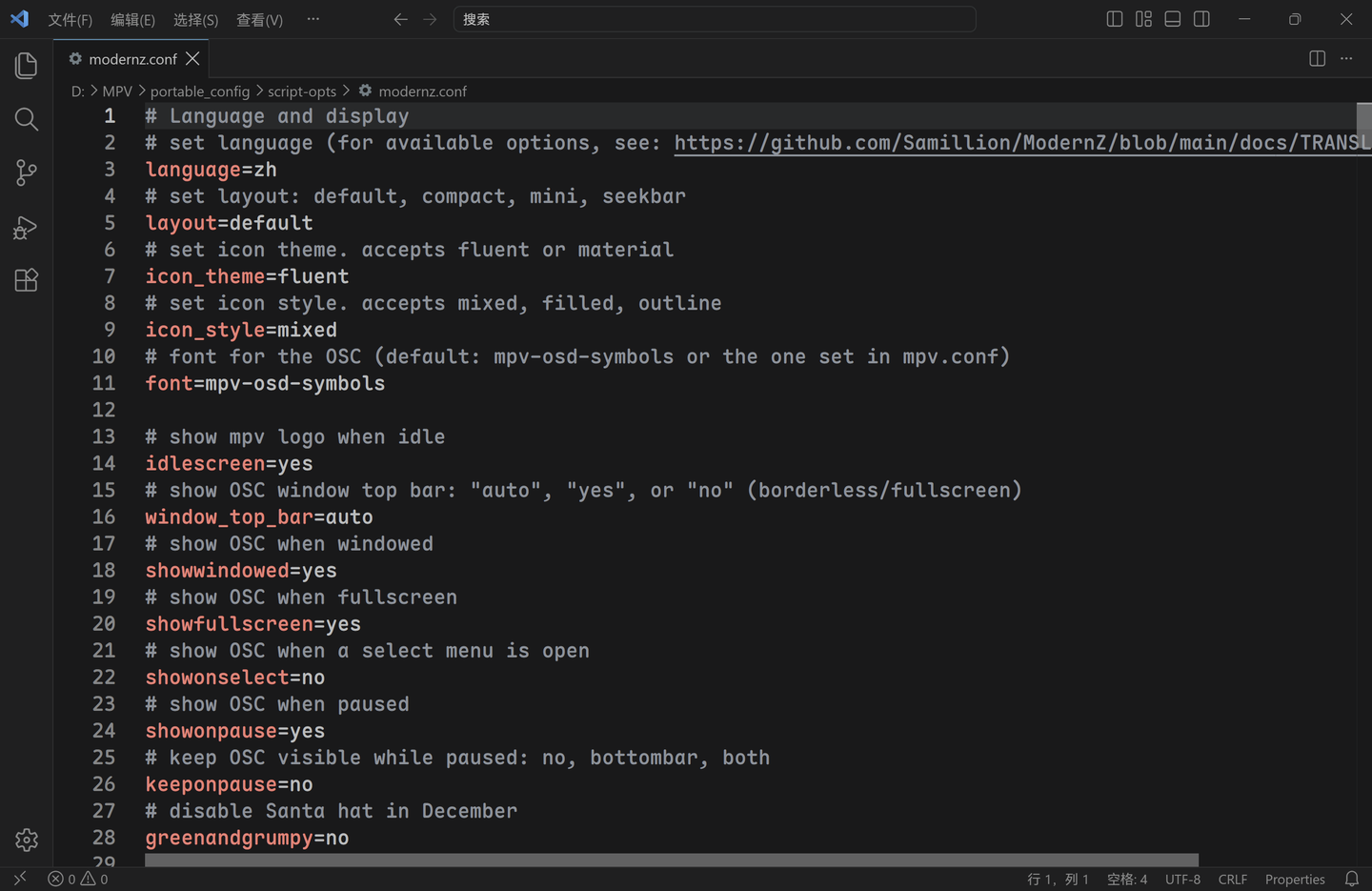Click the horizontal scrollbar in editor

click(672, 860)
